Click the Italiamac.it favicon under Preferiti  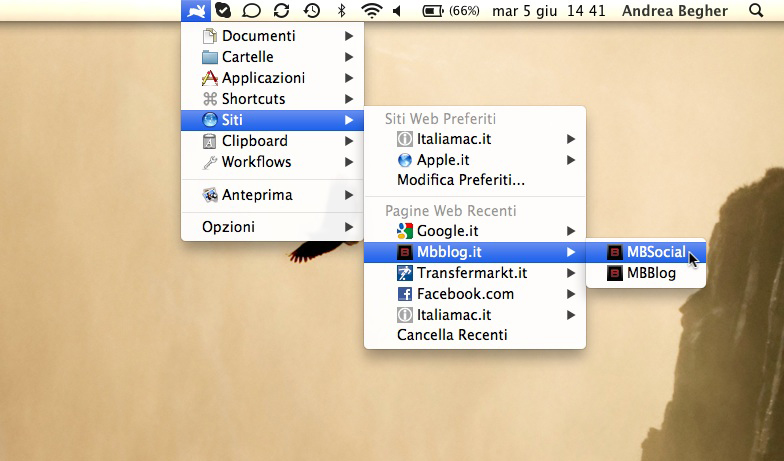[x=404, y=139]
